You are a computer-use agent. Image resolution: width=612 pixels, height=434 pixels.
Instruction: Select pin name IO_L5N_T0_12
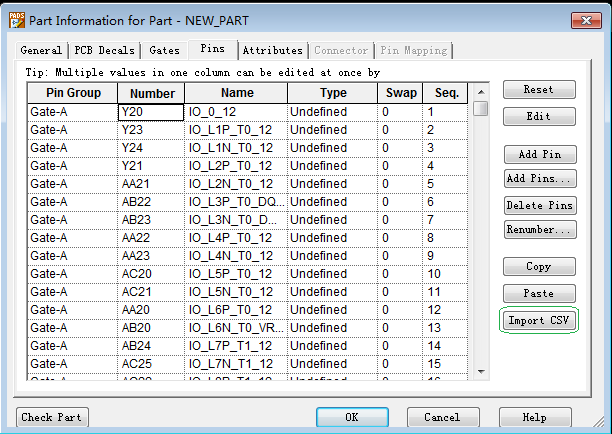(x=236, y=292)
